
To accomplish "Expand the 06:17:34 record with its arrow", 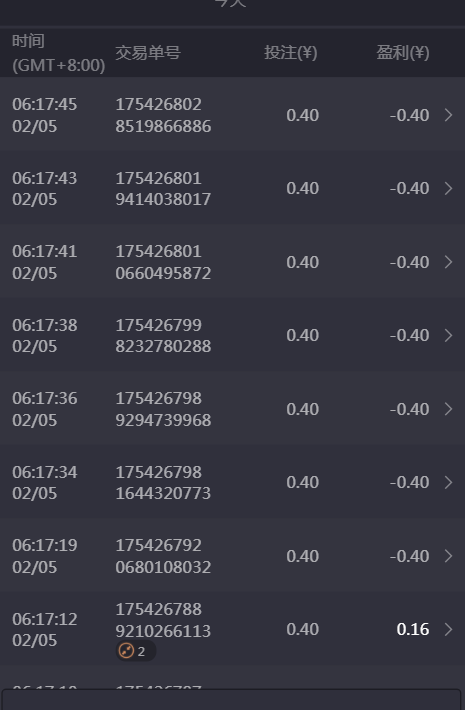I will (448, 482).
